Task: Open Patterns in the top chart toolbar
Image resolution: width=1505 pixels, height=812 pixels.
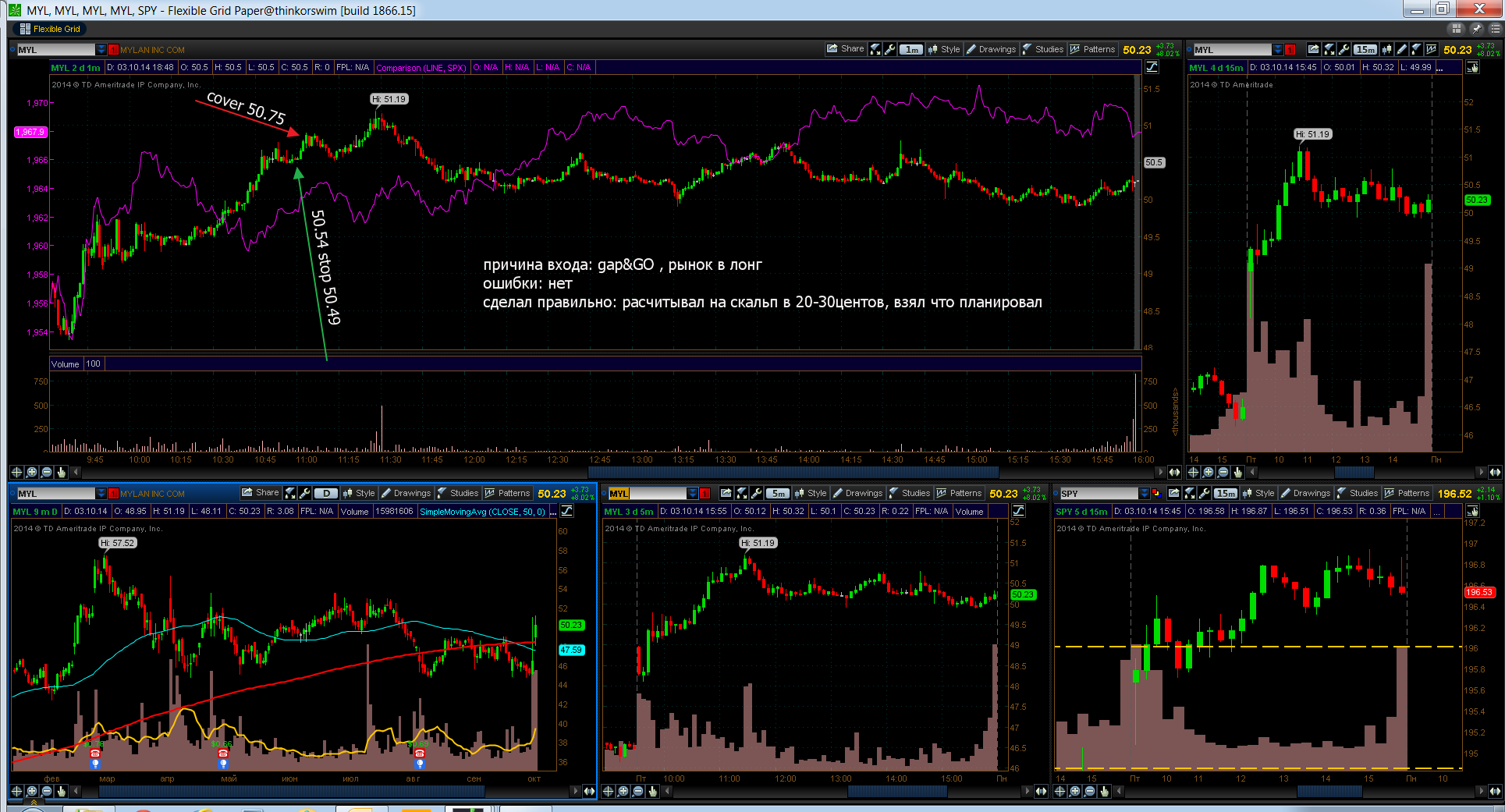Action: [x=1092, y=49]
